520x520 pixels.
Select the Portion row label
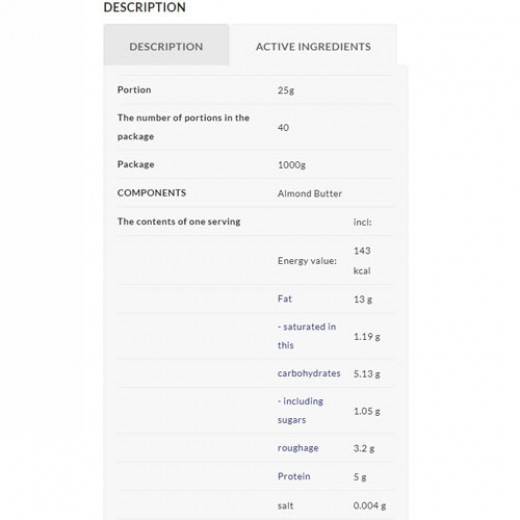tap(134, 90)
